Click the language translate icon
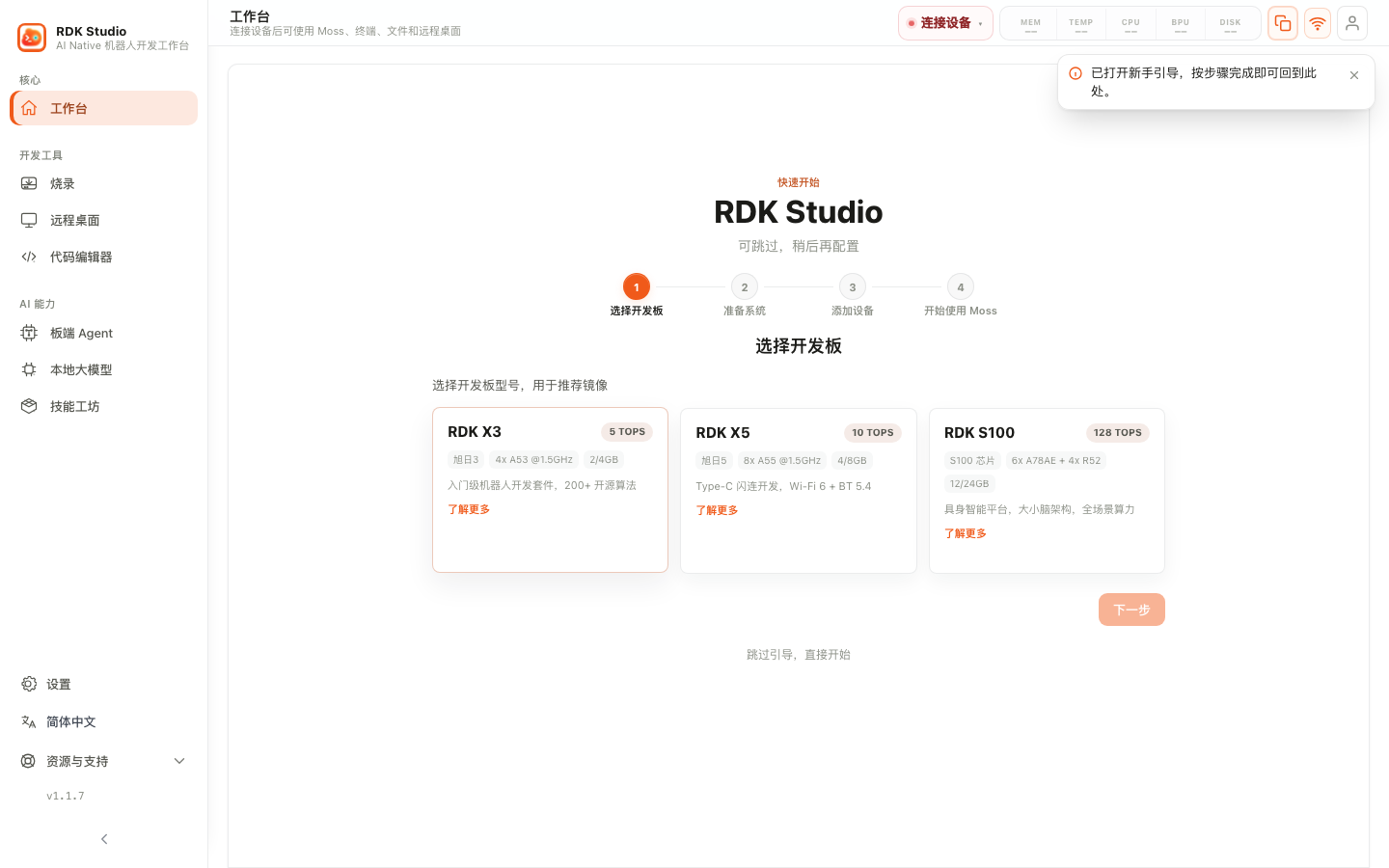 coord(28,721)
